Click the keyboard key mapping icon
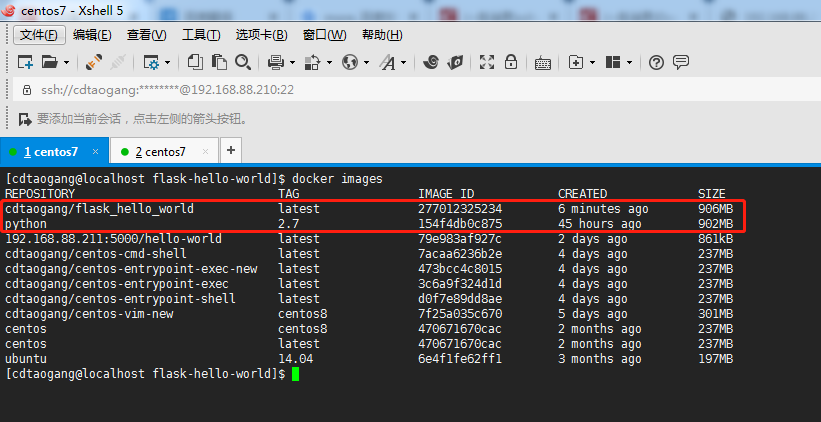 tap(542, 64)
